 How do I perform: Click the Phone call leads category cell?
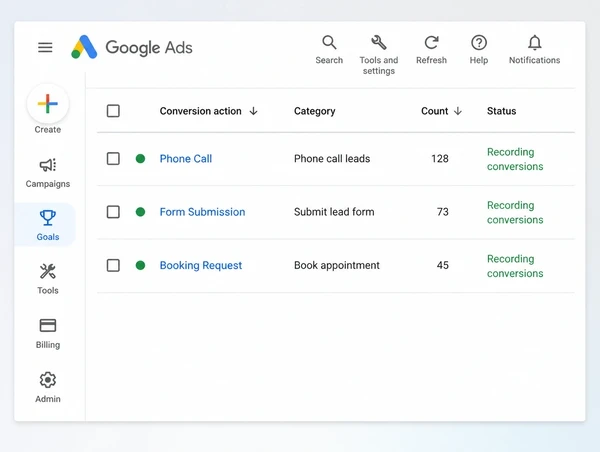coord(332,158)
